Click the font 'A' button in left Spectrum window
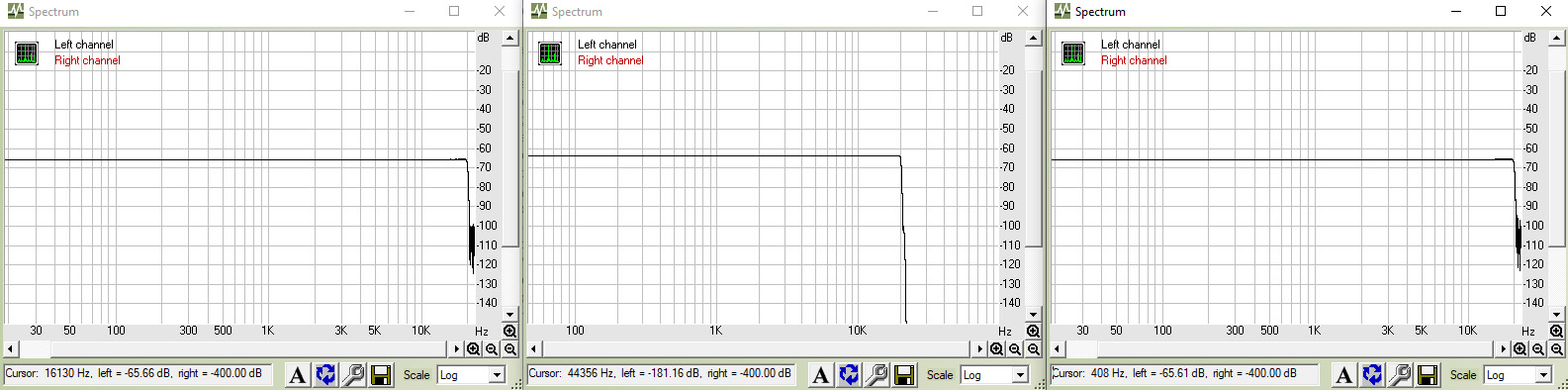The height and width of the screenshot is (390, 1568). (x=297, y=375)
